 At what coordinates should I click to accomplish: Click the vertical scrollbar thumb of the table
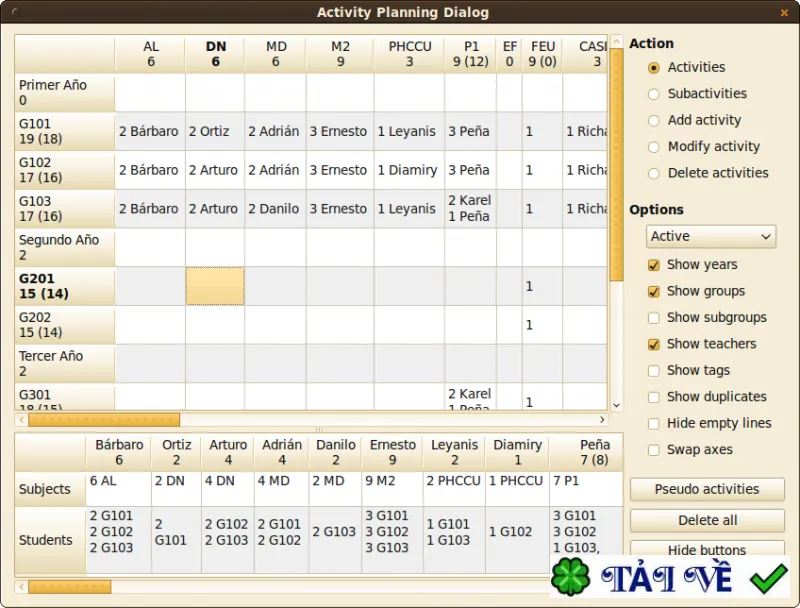[616, 164]
